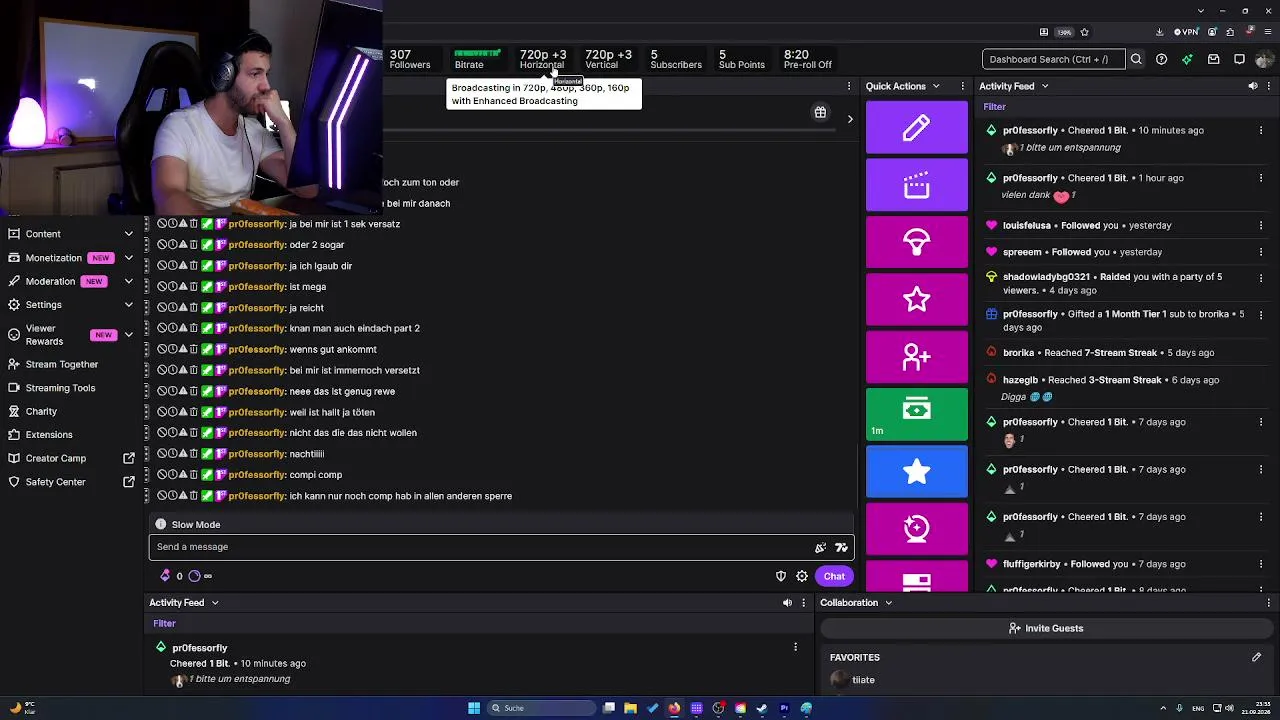Toggle sound in Activity Feed below chat
1280x720 pixels.
coord(787,603)
